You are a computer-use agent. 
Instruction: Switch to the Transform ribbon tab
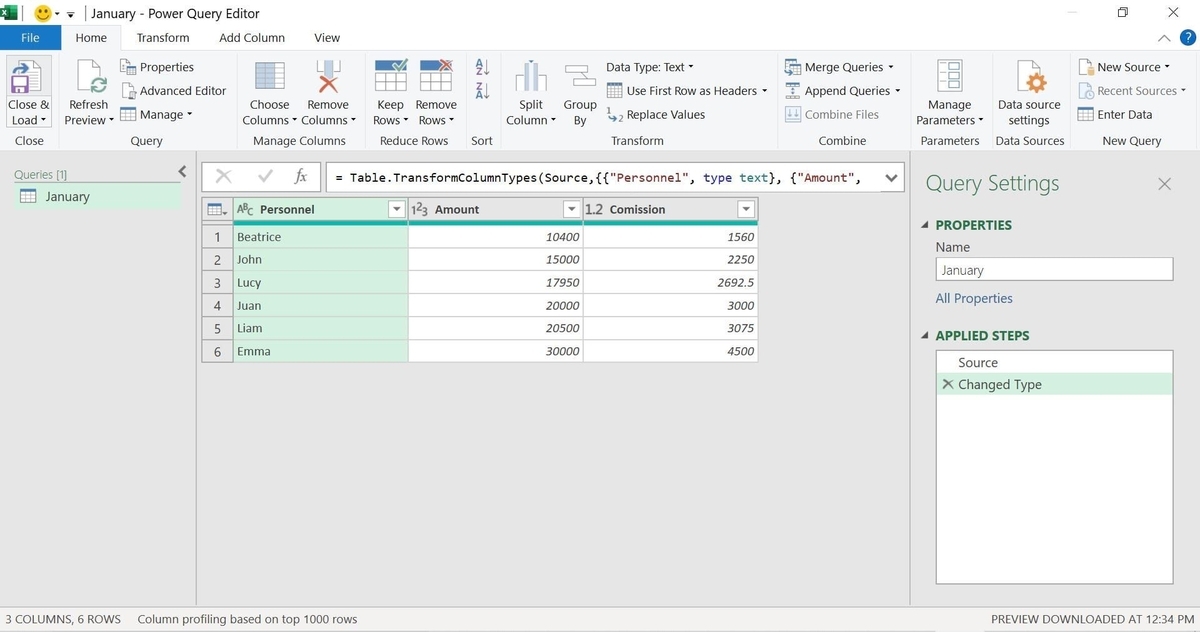tap(162, 37)
